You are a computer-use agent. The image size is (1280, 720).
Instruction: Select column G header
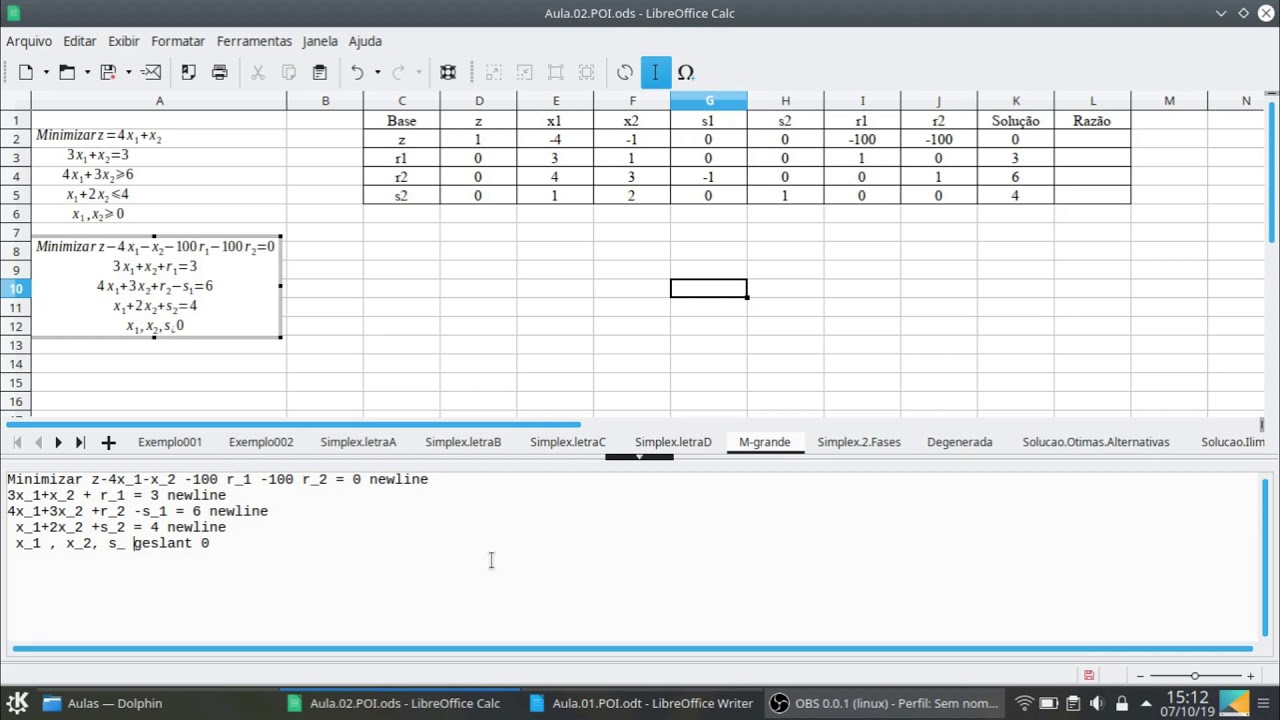point(709,101)
